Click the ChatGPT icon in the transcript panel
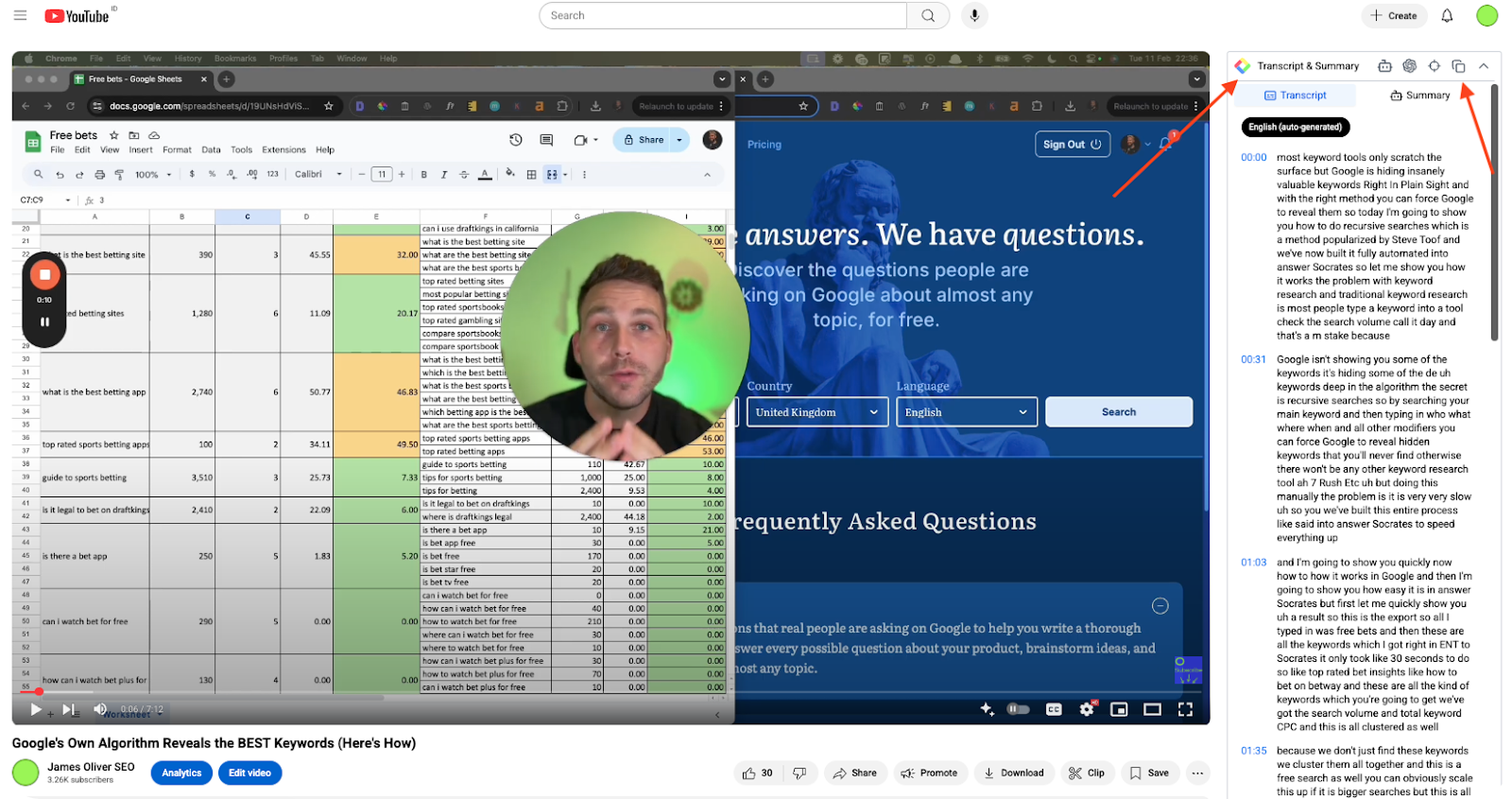 pyautogui.click(x=1409, y=65)
